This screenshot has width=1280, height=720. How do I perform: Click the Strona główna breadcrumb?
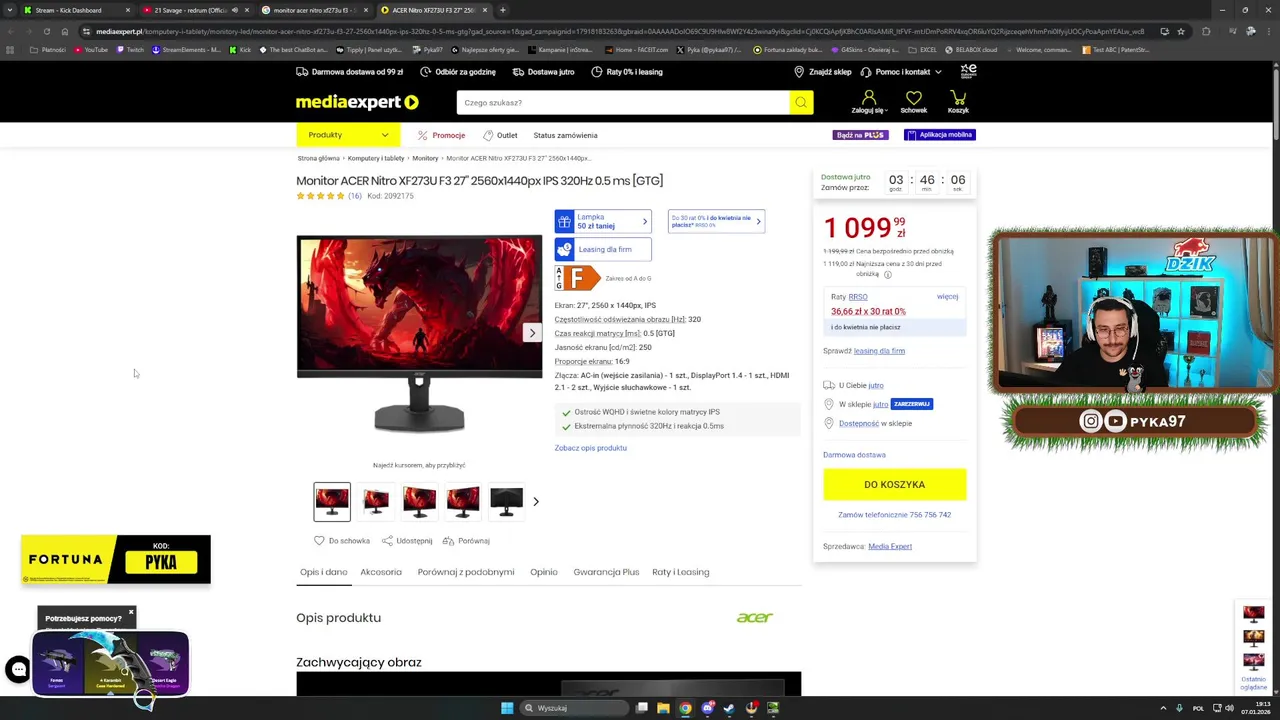click(318, 158)
